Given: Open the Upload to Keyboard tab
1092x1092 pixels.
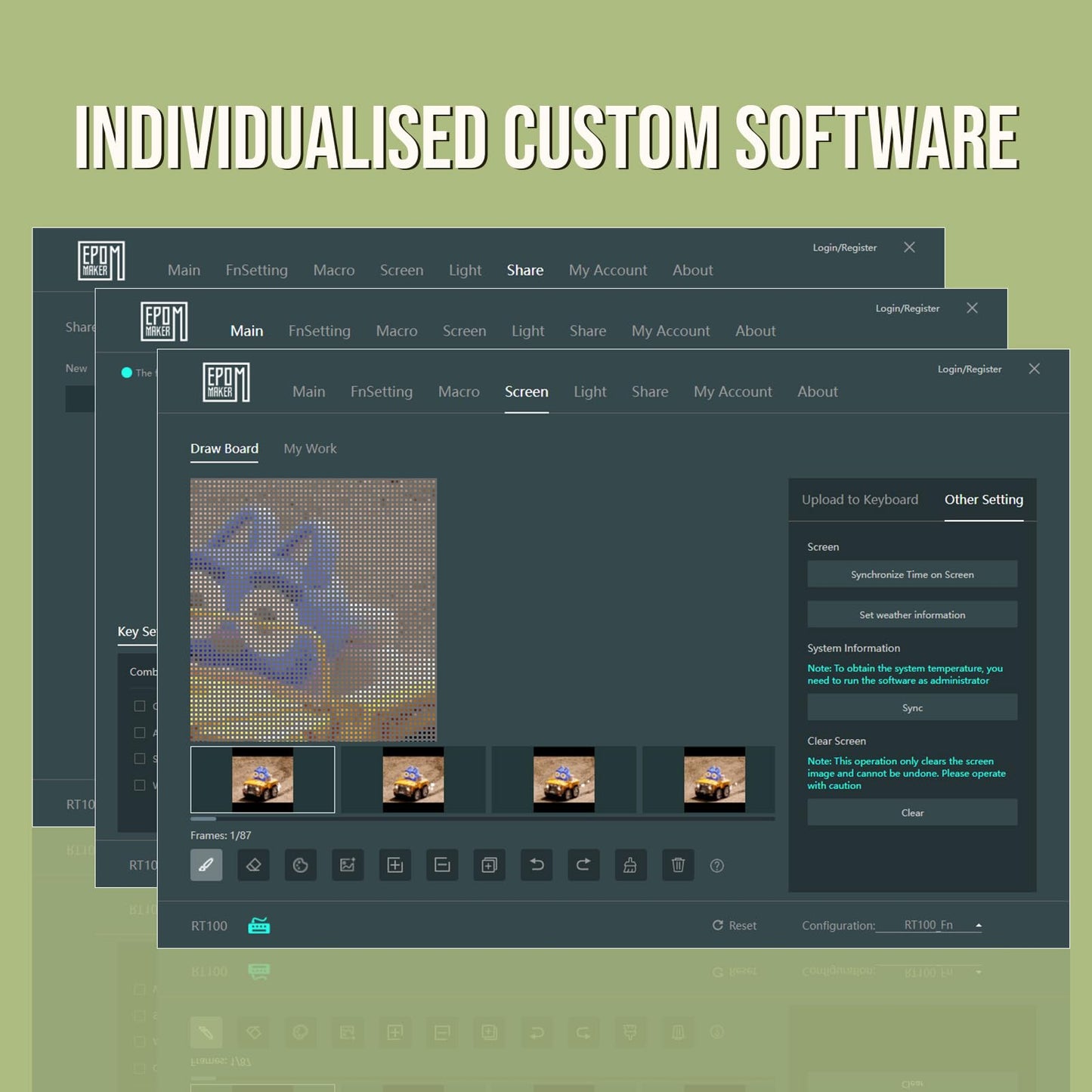Looking at the screenshot, I should tap(860, 500).
